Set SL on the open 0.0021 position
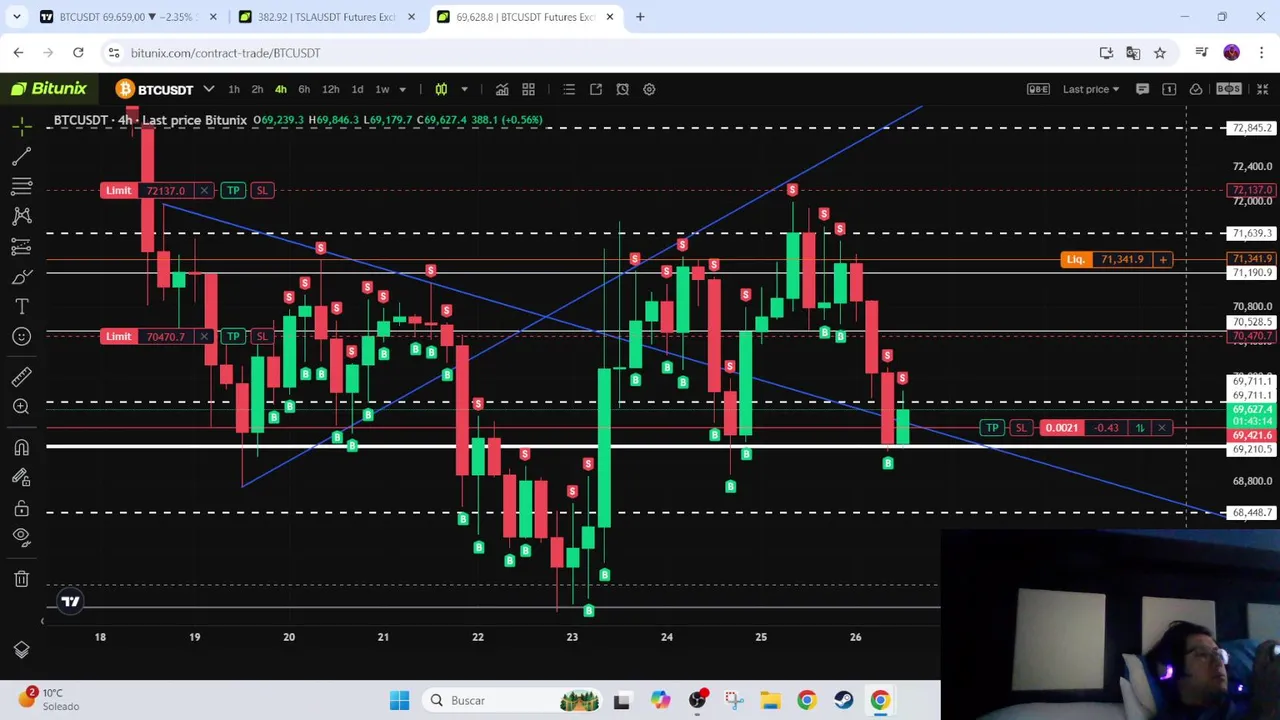This screenshot has height=720, width=1280. tap(1020, 428)
